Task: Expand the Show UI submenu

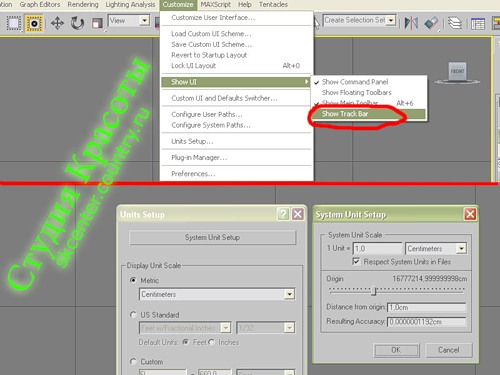Action: click(235, 82)
